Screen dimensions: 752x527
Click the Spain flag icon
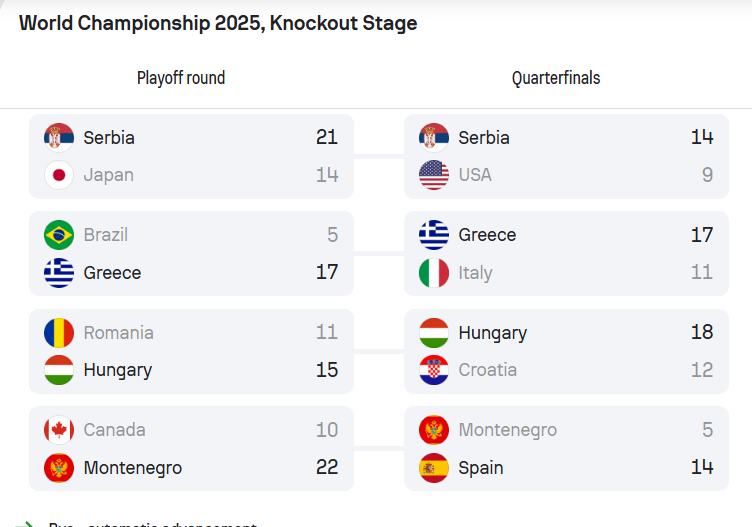pyautogui.click(x=434, y=468)
